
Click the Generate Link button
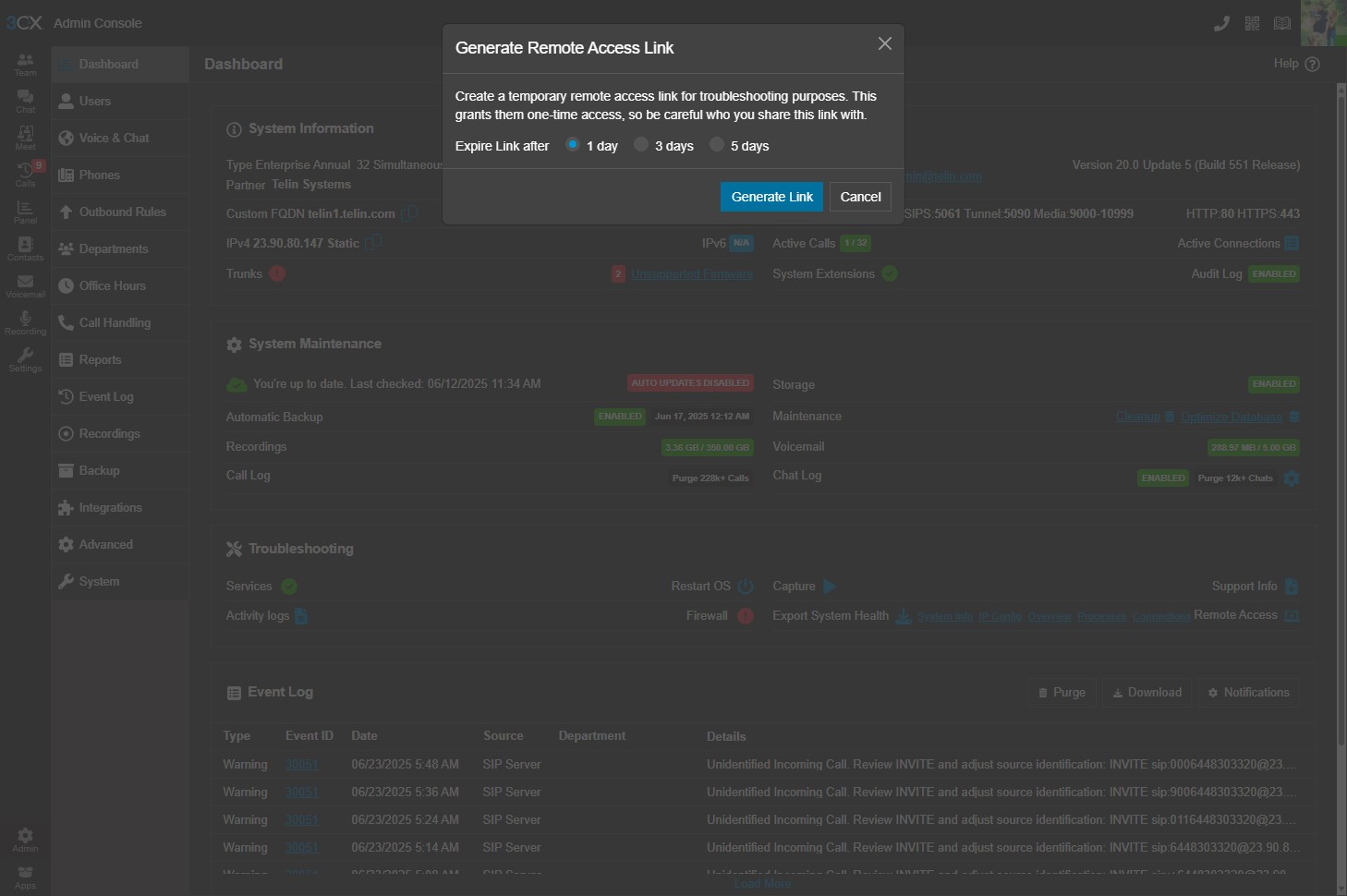coord(772,197)
